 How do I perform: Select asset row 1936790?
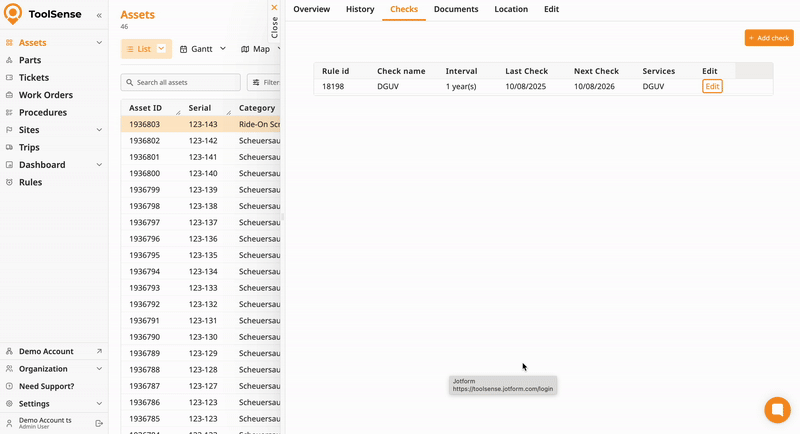pos(201,337)
